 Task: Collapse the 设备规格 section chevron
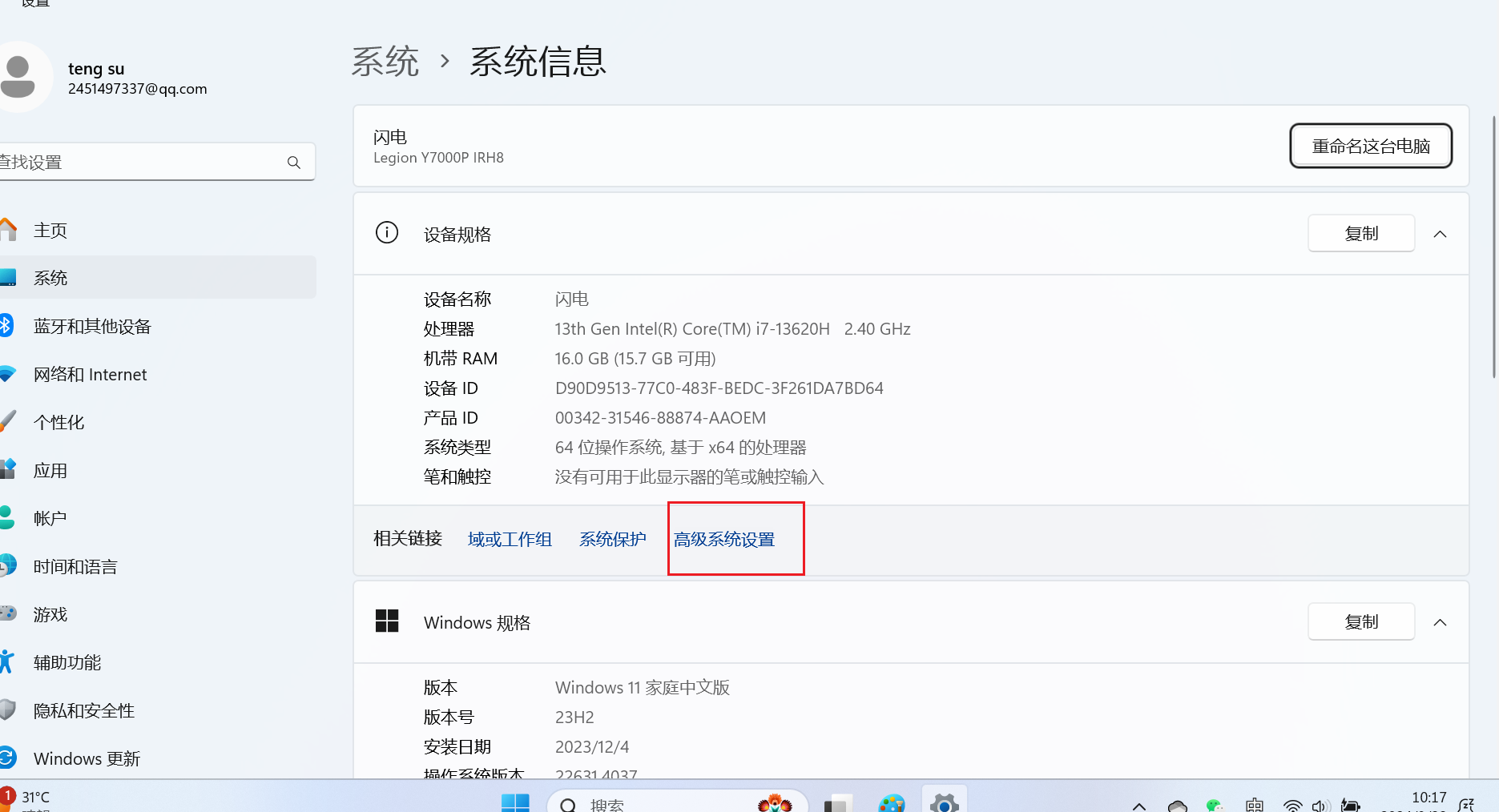[x=1440, y=234]
